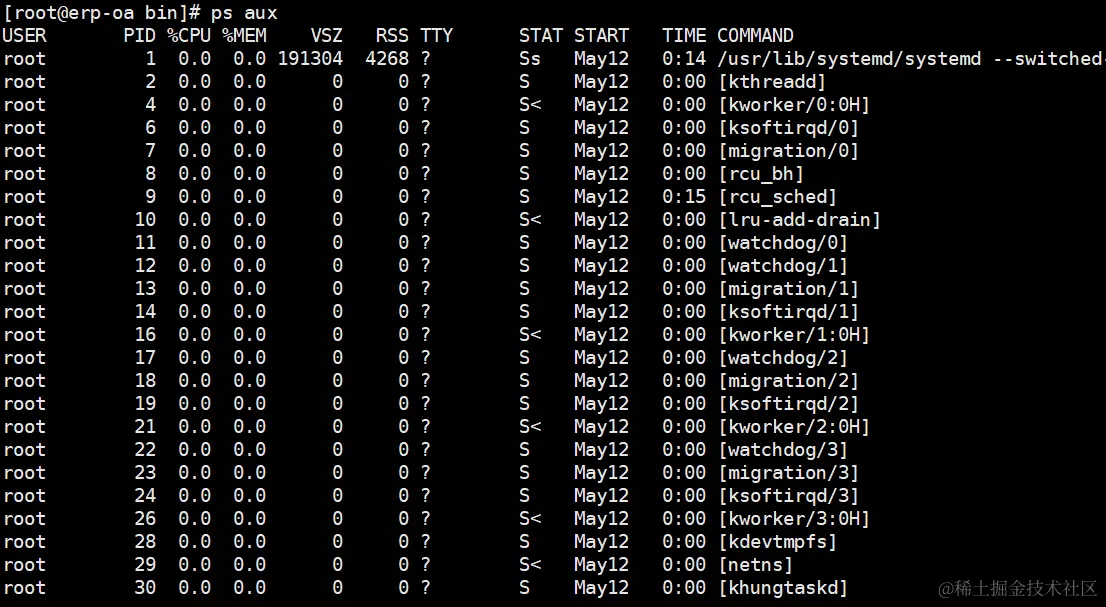The image size is (1106, 607).
Task: Click the [kworker/1:0H] process name
Action: click(794, 335)
